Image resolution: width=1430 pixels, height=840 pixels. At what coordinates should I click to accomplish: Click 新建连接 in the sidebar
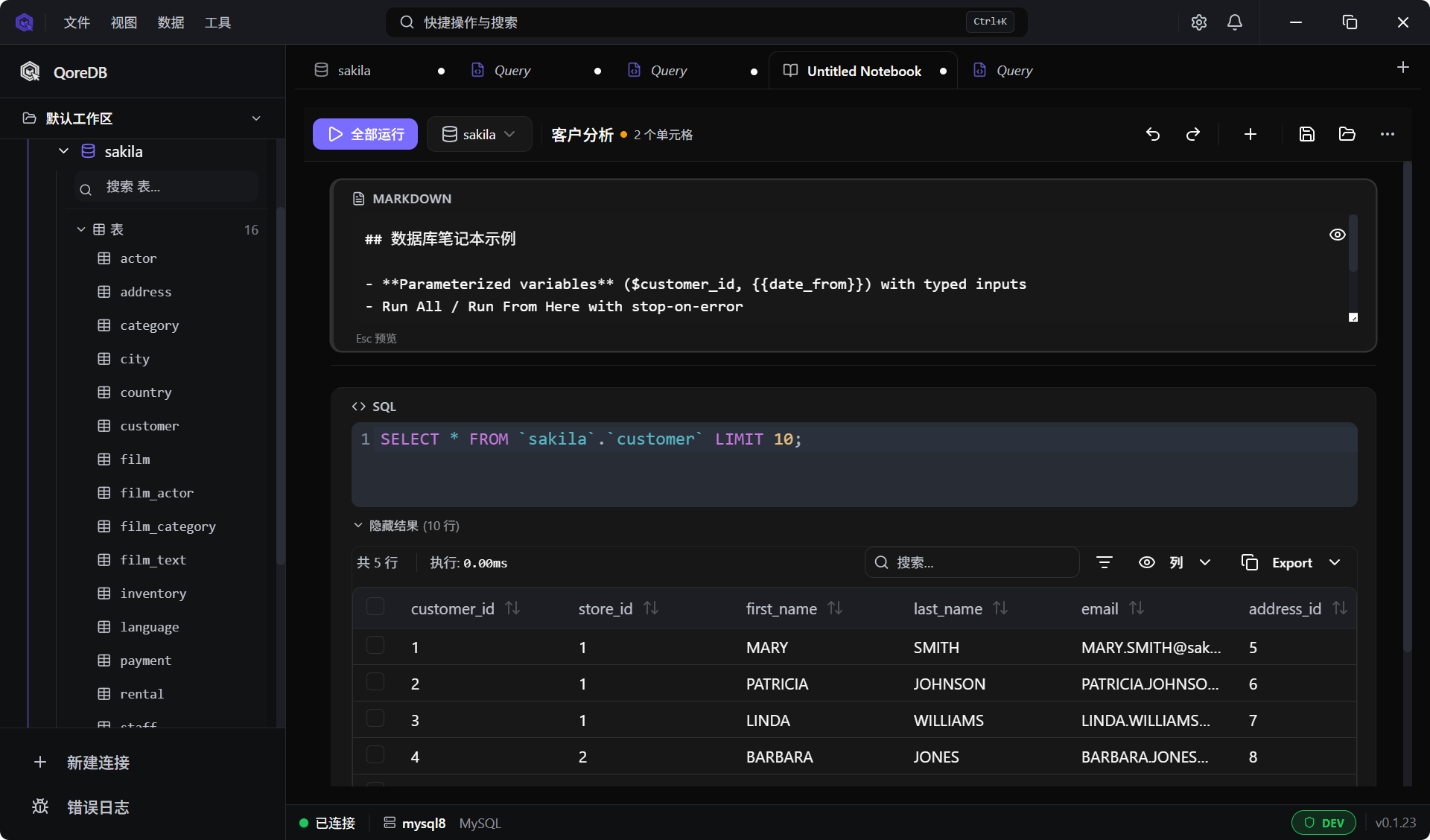[x=98, y=763]
